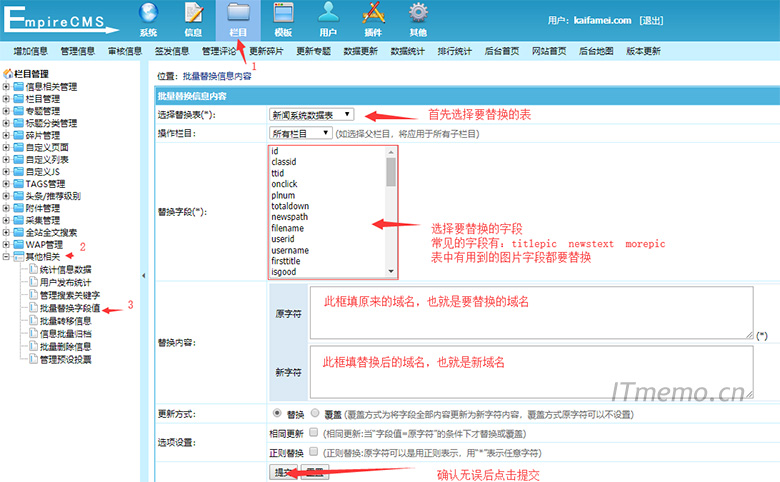Click the 重置 reset button
Viewport: 780px width, 482px height.
click(315, 472)
